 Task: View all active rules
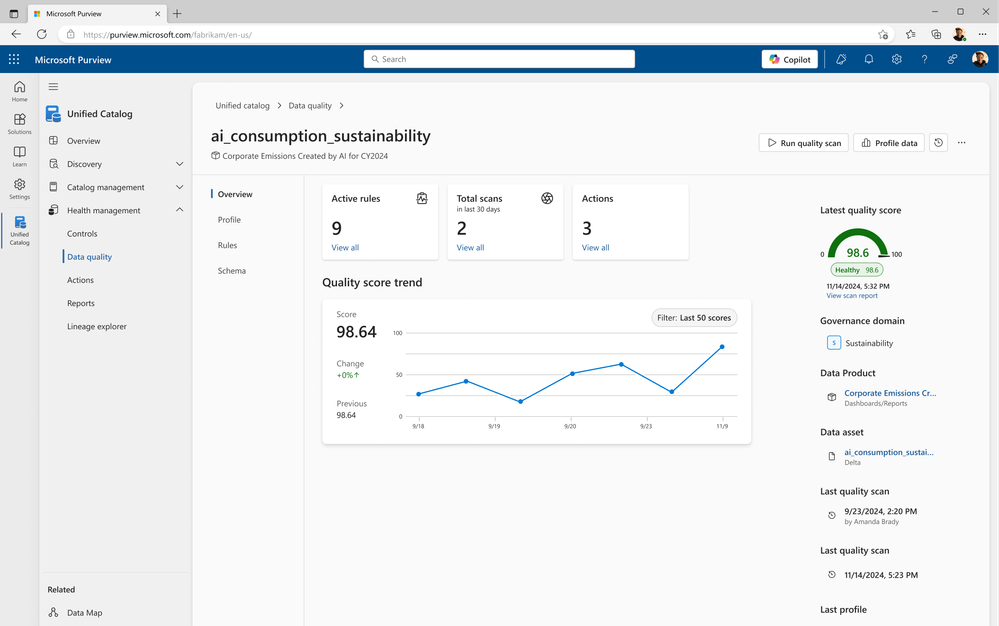pyautogui.click(x=345, y=248)
